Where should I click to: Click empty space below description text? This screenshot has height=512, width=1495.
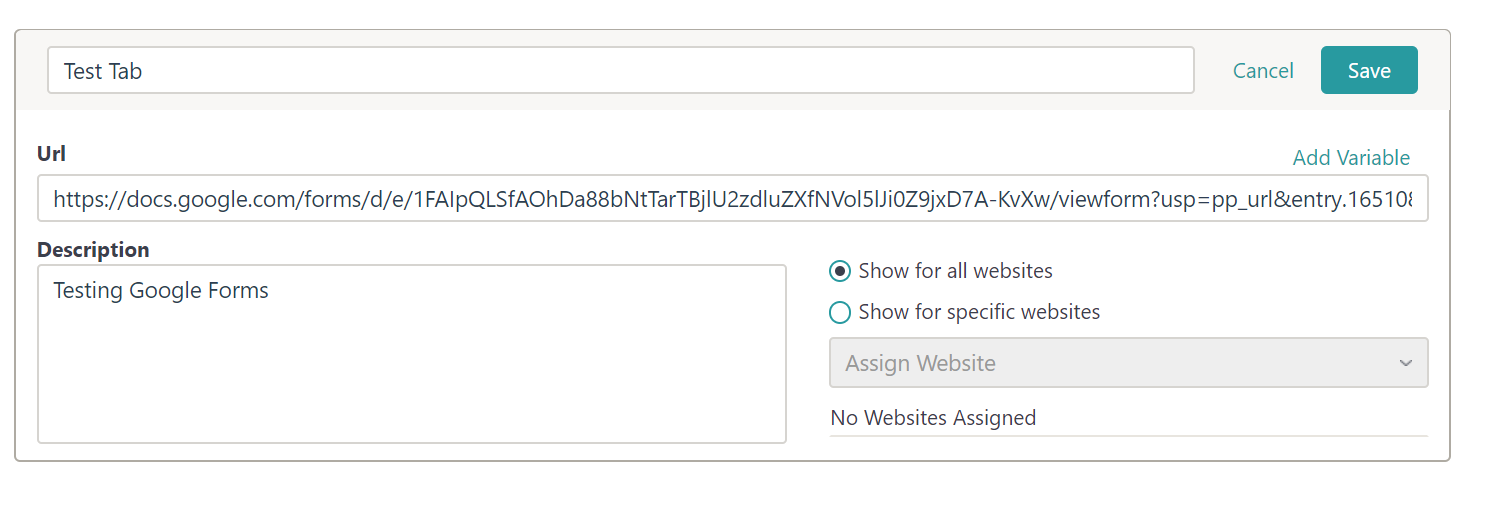coord(412,380)
